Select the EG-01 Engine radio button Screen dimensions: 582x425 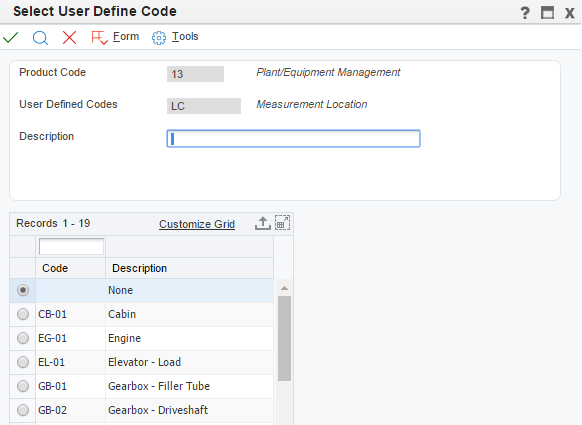[x=23, y=338]
